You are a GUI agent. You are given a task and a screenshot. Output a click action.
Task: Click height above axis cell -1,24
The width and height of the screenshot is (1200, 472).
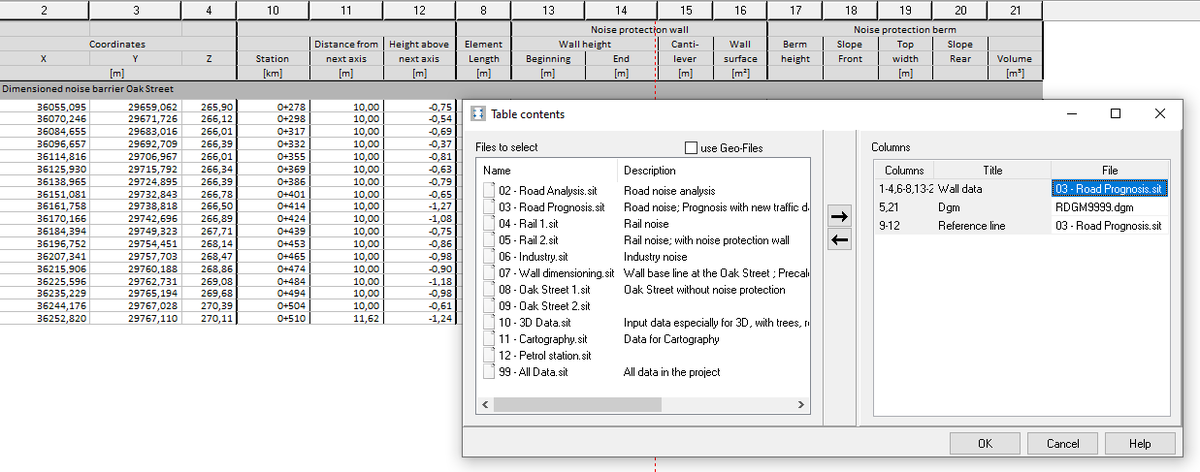click(x=418, y=318)
